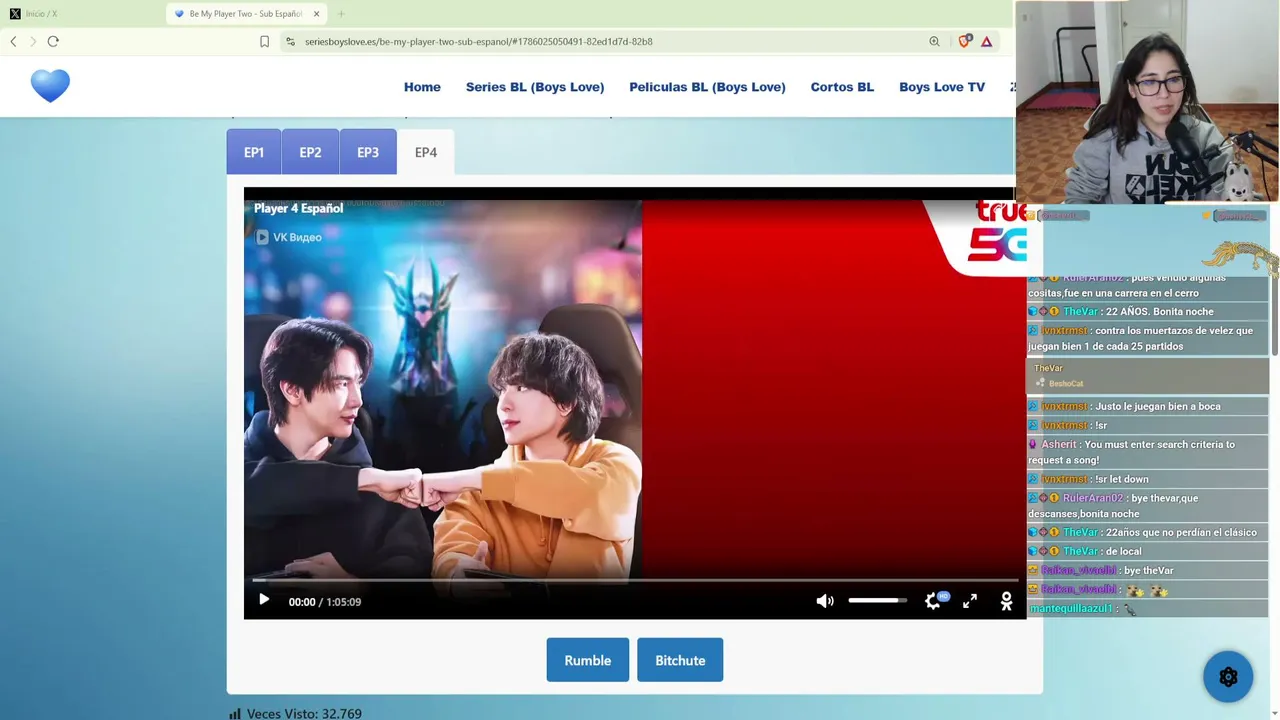The height and width of the screenshot is (720, 1280).
Task: Click the blue heart site logo
Action: (50, 85)
